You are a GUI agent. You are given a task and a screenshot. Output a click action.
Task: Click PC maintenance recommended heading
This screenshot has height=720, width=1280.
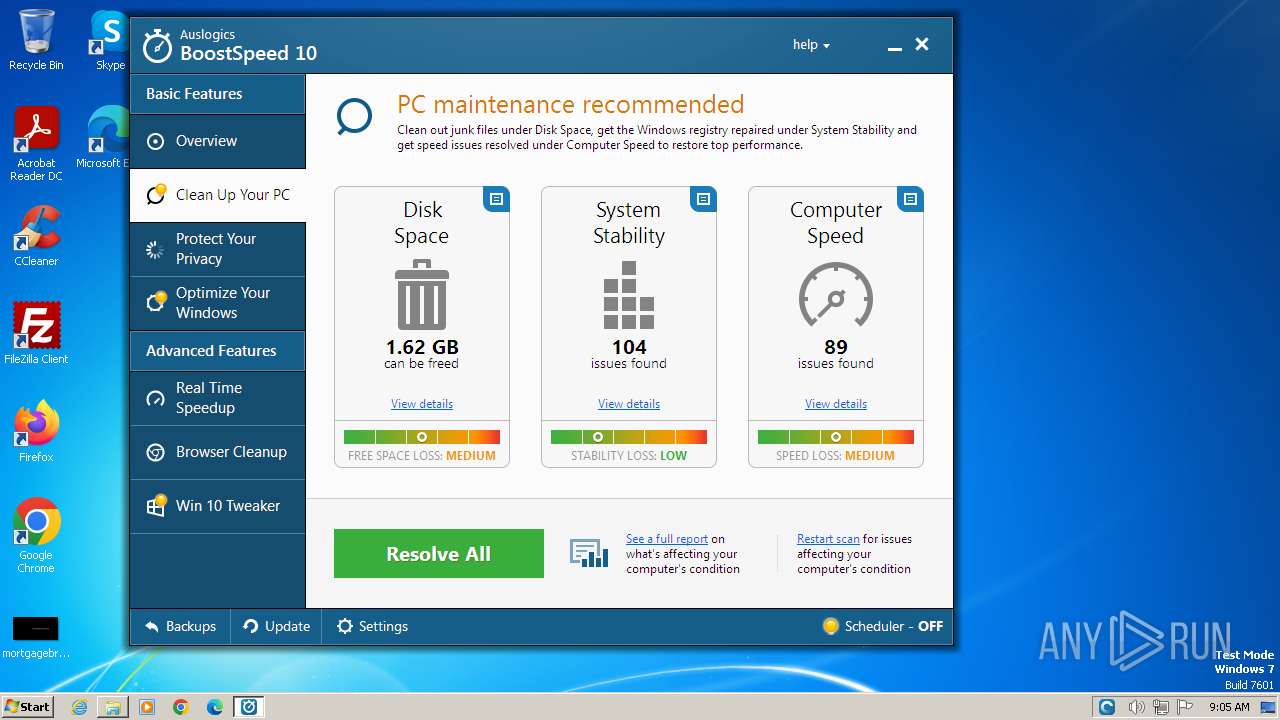click(x=571, y=104)
